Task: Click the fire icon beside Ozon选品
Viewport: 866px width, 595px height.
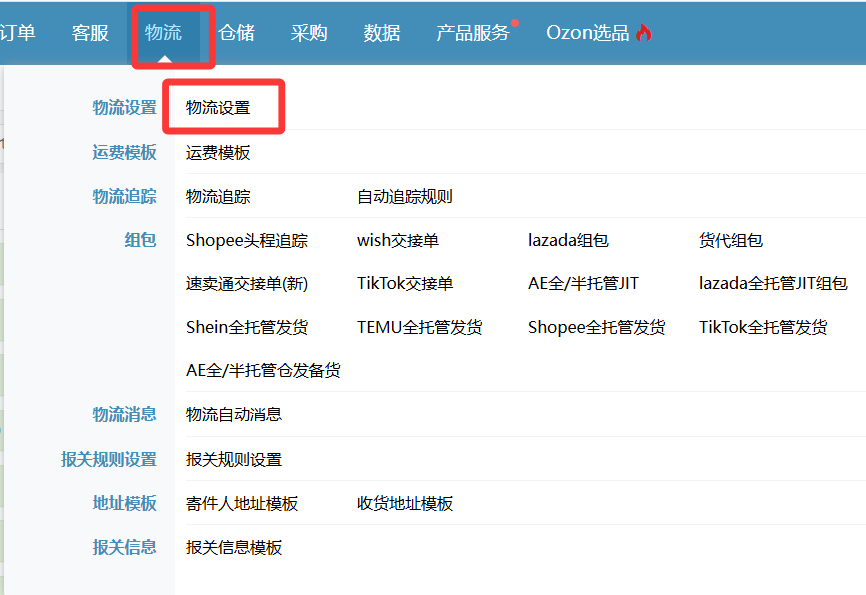Action: click(643, 33)
